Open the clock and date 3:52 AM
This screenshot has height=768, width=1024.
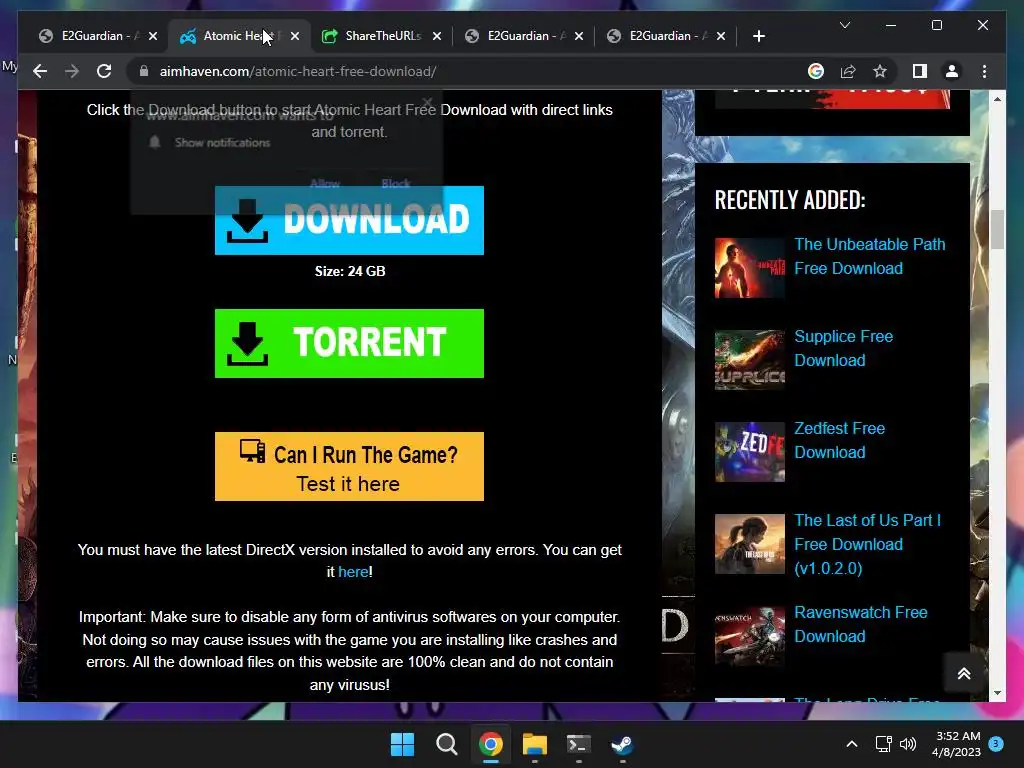[x=957, y=744]
